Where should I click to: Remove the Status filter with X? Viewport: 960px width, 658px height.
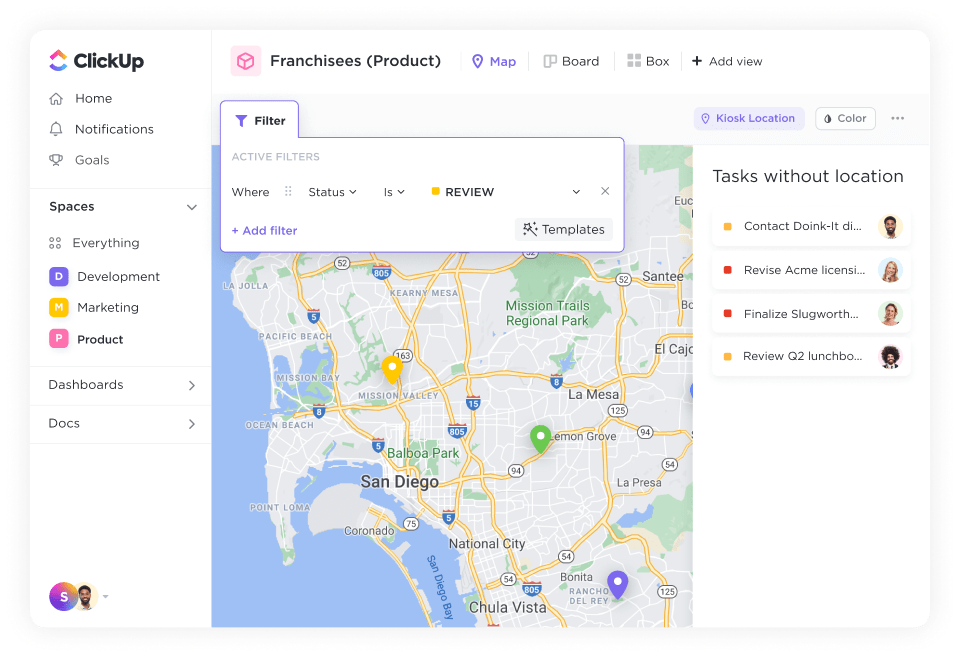tap(605, 192)
